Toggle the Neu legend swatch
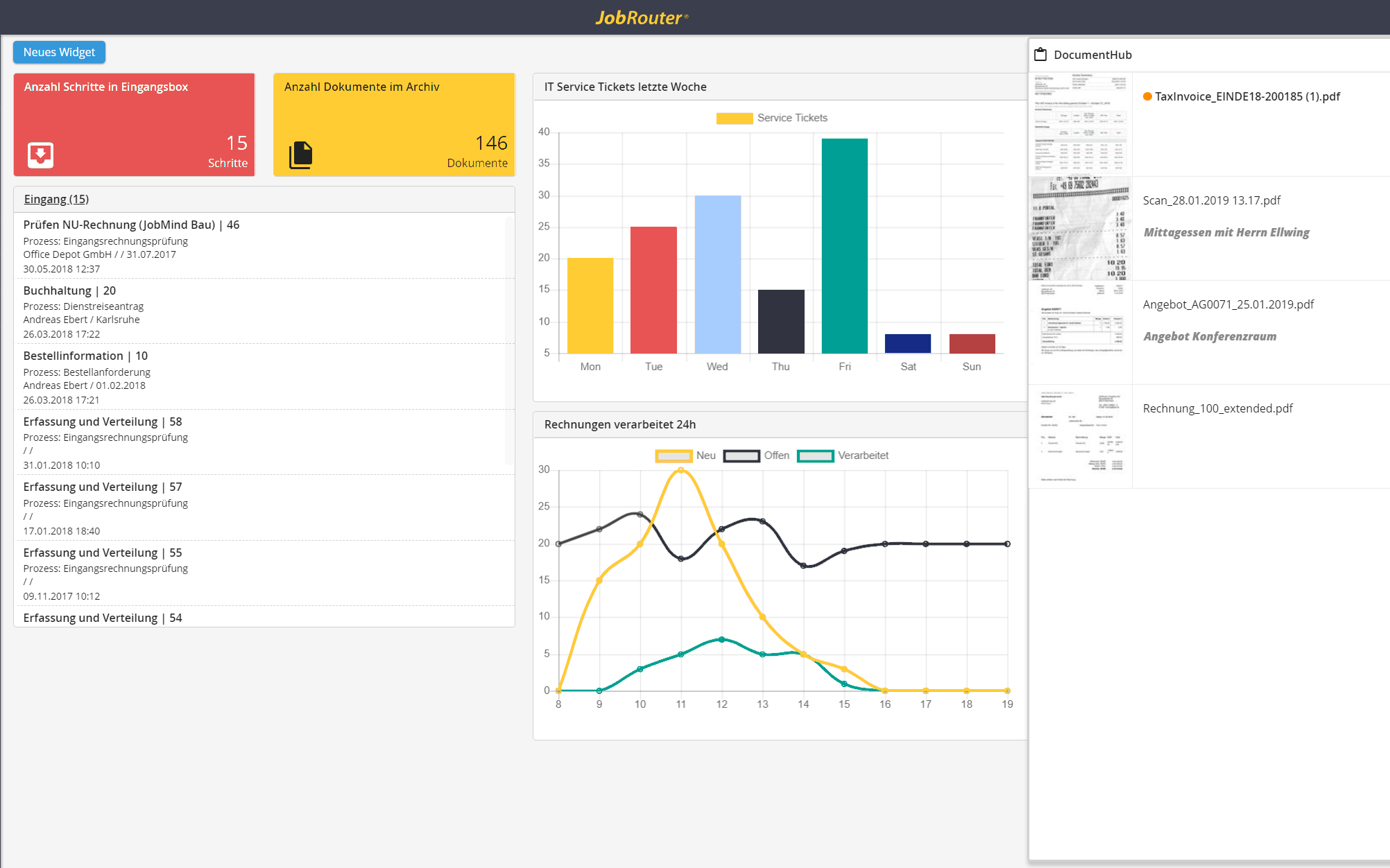1390x868 pixels. coord(673,455)
